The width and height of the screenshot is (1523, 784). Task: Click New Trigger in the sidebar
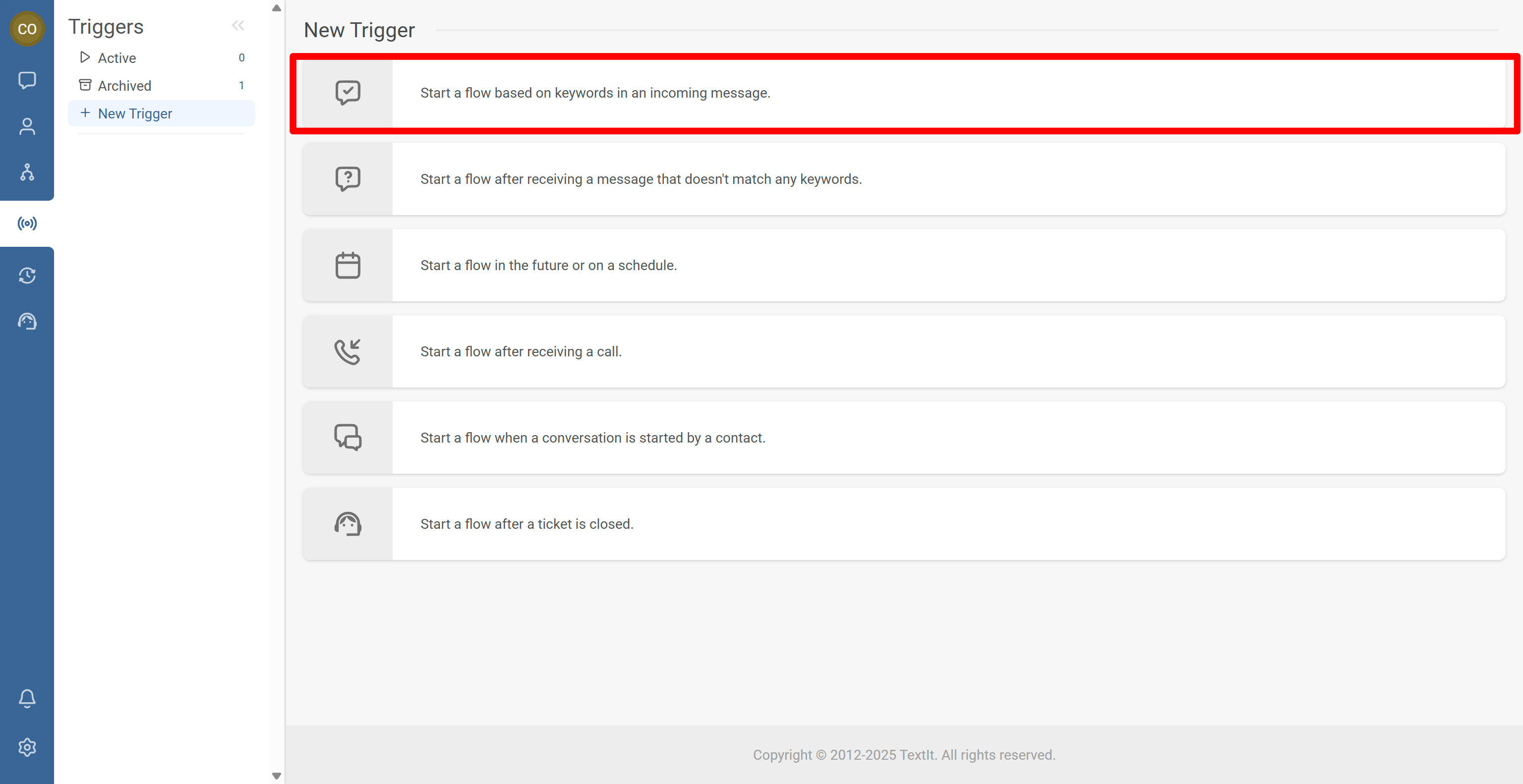pyautogui.click(x=135, y=113)
